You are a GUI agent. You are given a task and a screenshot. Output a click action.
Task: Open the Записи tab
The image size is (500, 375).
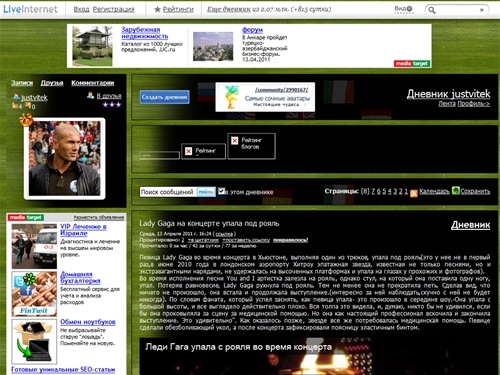click(22, 83)
